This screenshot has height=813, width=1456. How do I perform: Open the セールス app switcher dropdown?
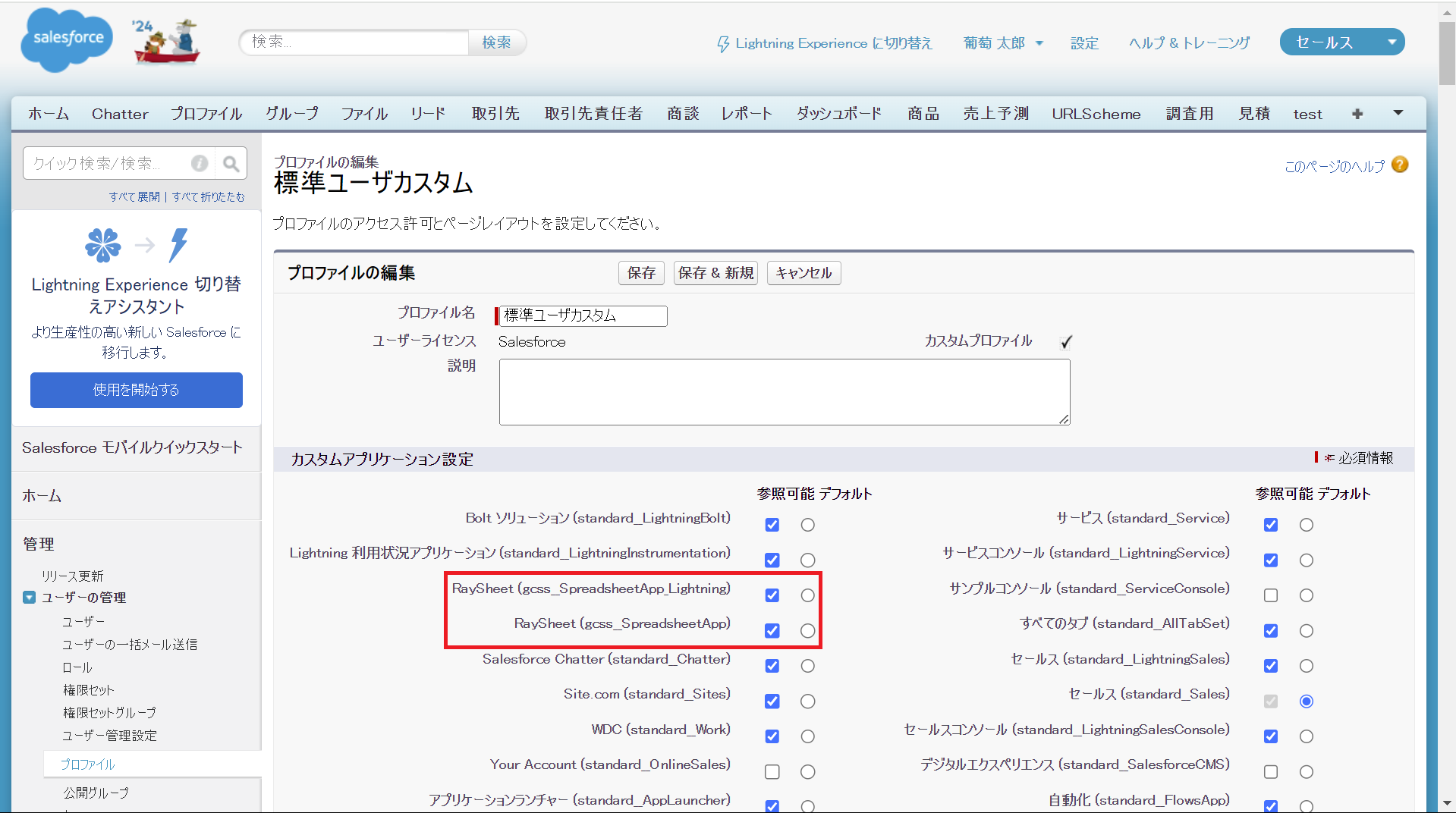1341,42
